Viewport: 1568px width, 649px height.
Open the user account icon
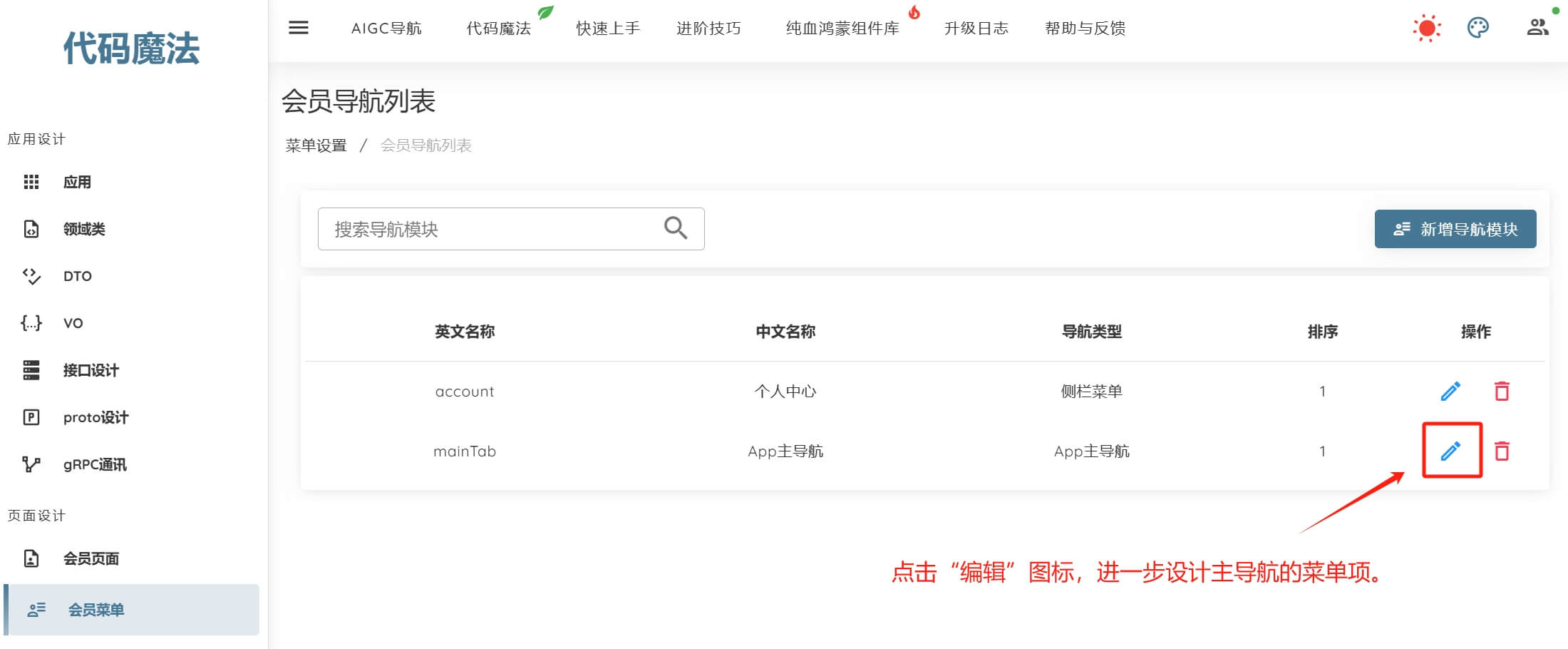click(1537, 27)
